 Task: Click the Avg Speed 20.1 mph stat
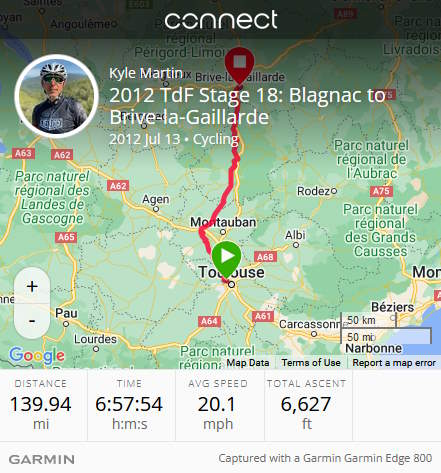click(x=218, y=405)
